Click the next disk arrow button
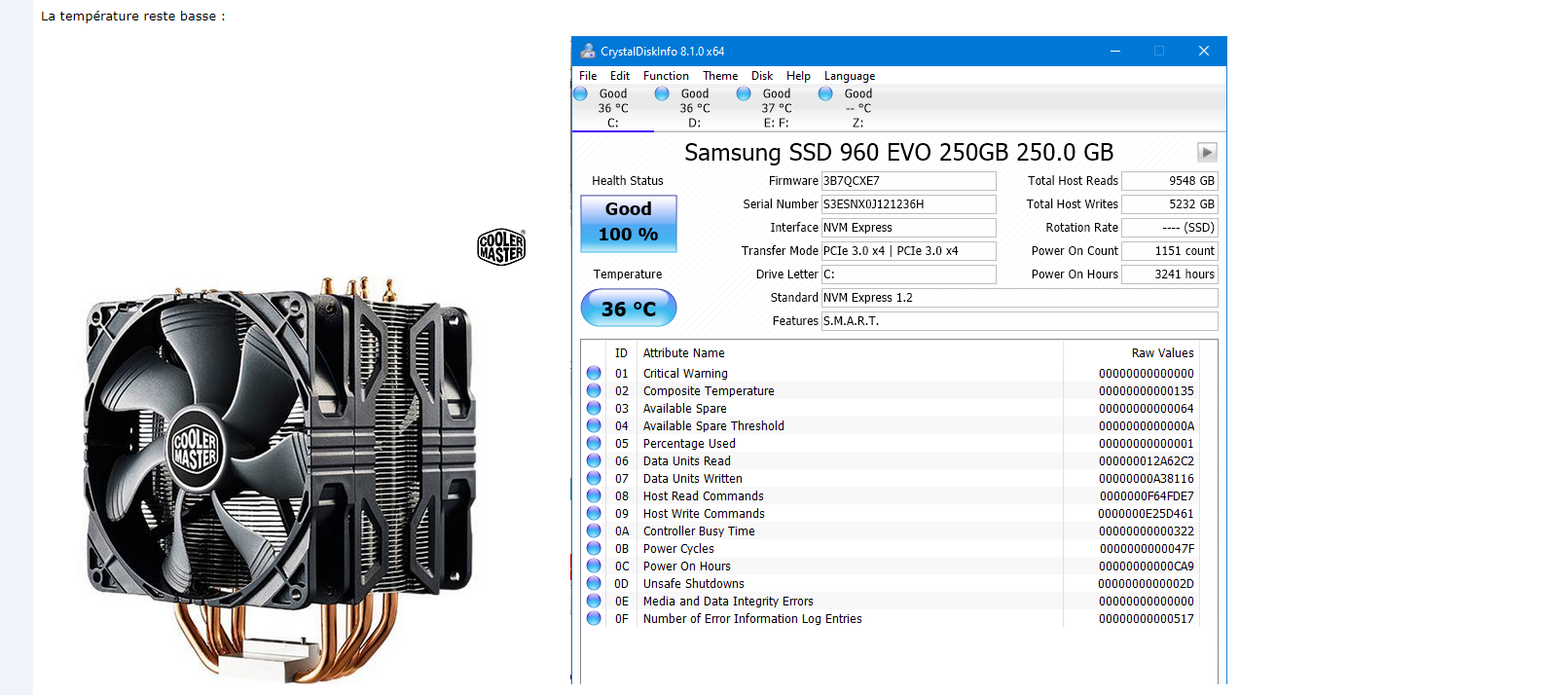This screenshot has height=695, width=1568. click(x=1207, y=152)
